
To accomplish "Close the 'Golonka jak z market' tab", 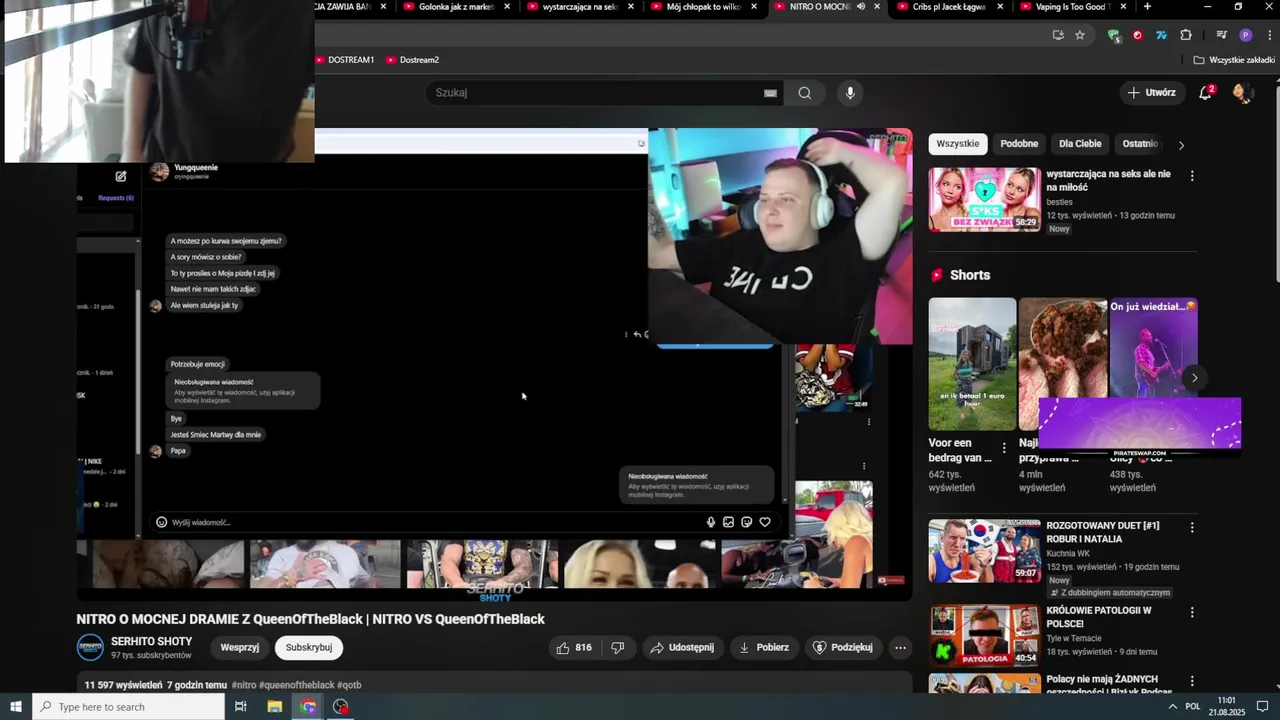I will tap(507, 7).
